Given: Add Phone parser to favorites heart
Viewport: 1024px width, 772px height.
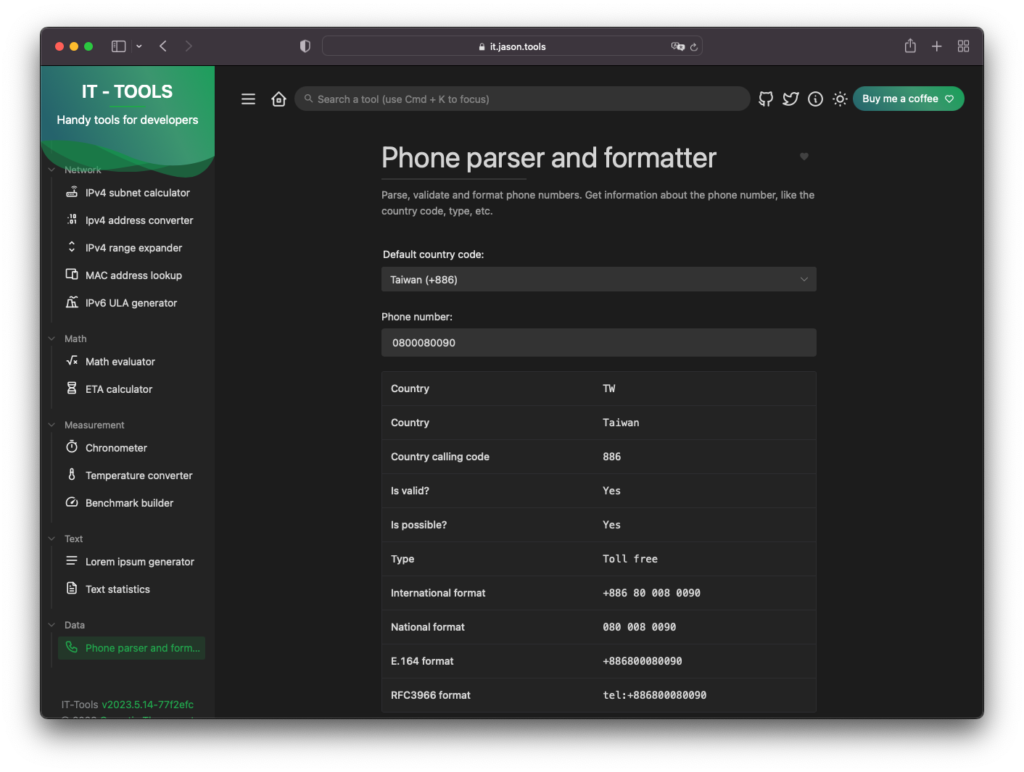Looking at the screenshot, I should (x=804, y=156).
